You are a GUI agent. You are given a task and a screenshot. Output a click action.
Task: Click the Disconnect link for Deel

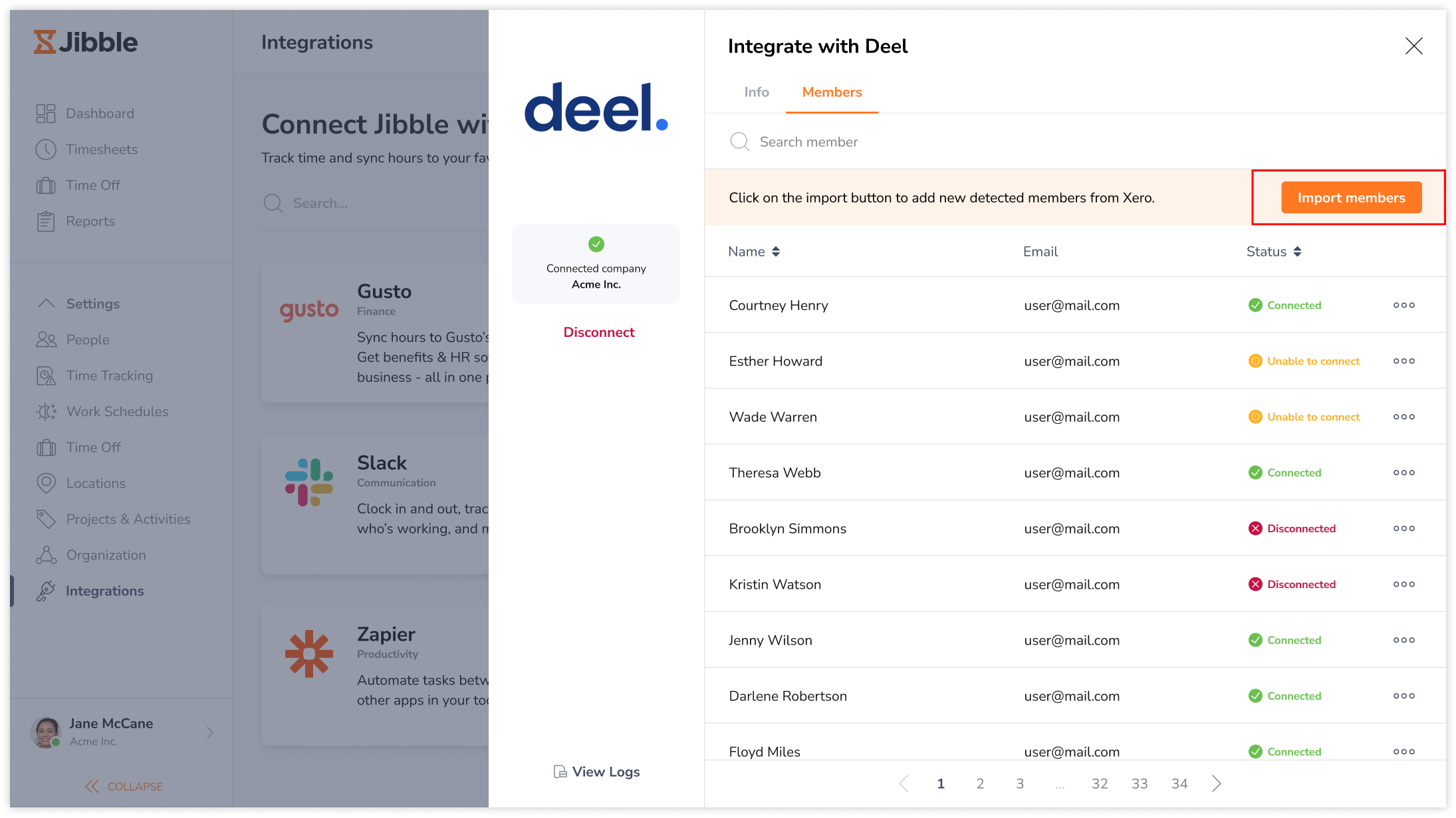point(597,332)
